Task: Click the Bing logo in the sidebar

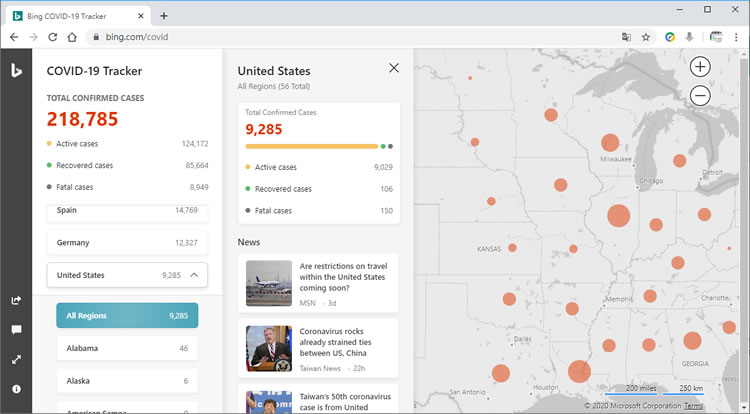Action: (x=16, y=71)
